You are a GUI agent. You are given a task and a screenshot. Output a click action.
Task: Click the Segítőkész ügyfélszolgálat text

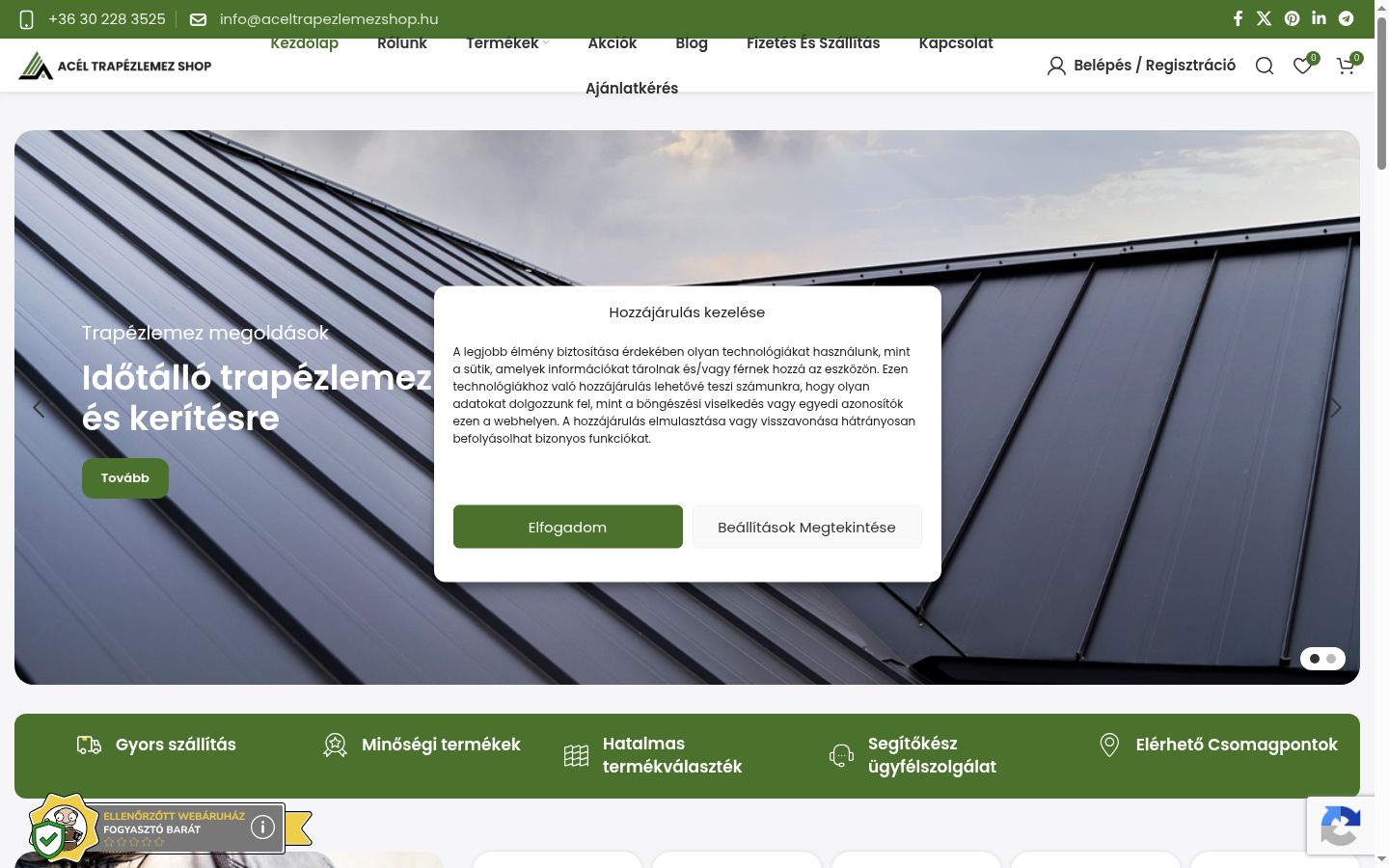932,755
